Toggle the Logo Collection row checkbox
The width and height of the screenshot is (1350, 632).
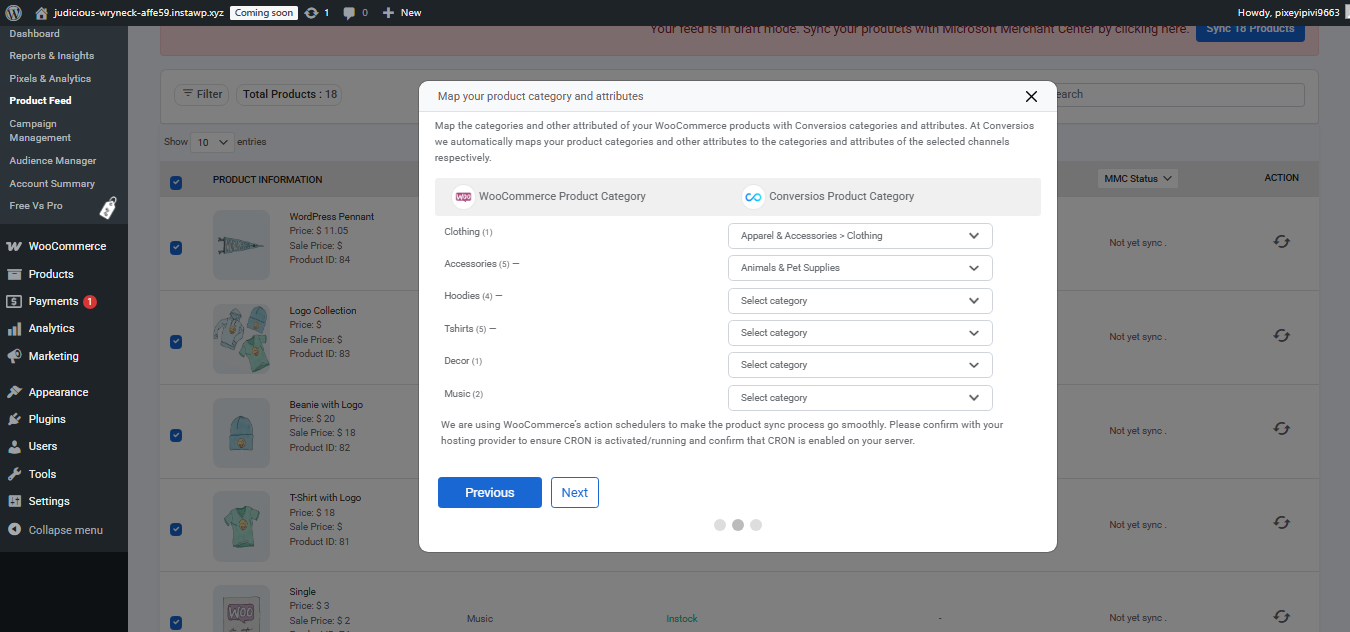click(x=176, y=341)
